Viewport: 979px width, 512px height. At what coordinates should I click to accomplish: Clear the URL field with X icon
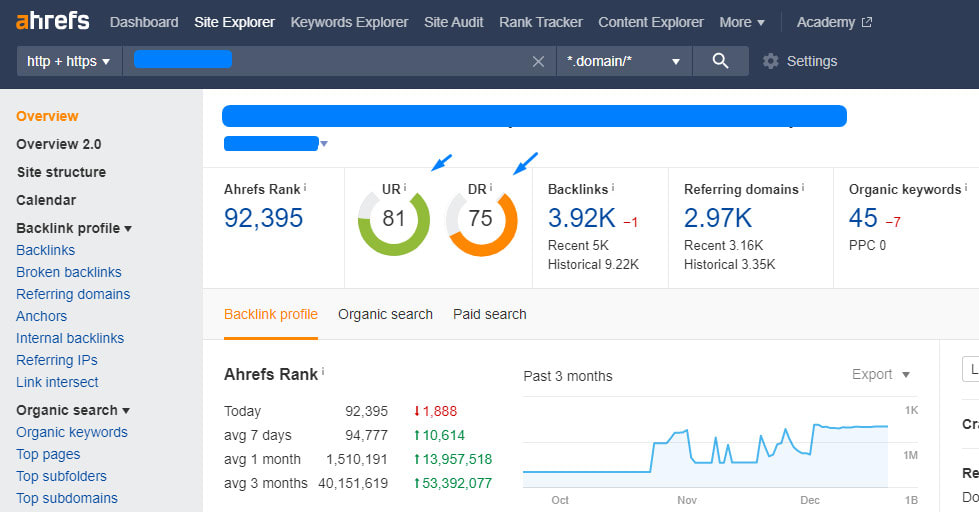[538, 62]
